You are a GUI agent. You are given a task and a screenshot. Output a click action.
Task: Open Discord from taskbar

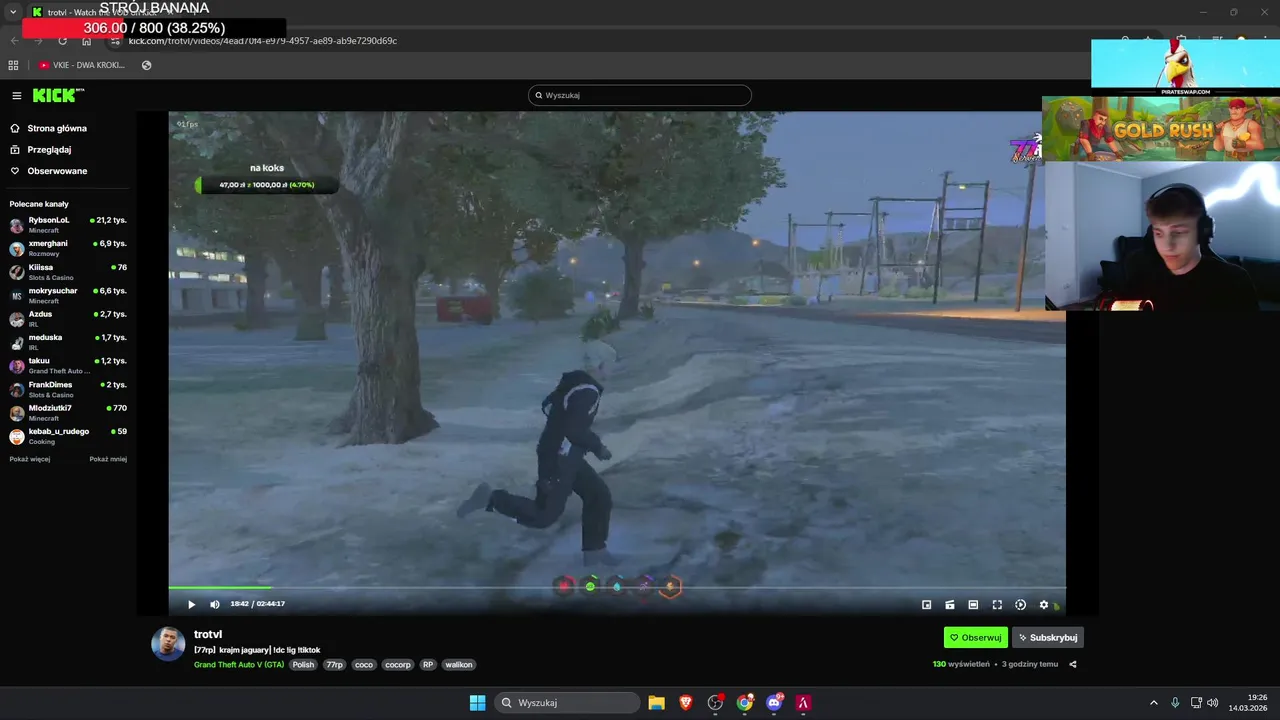774,703
